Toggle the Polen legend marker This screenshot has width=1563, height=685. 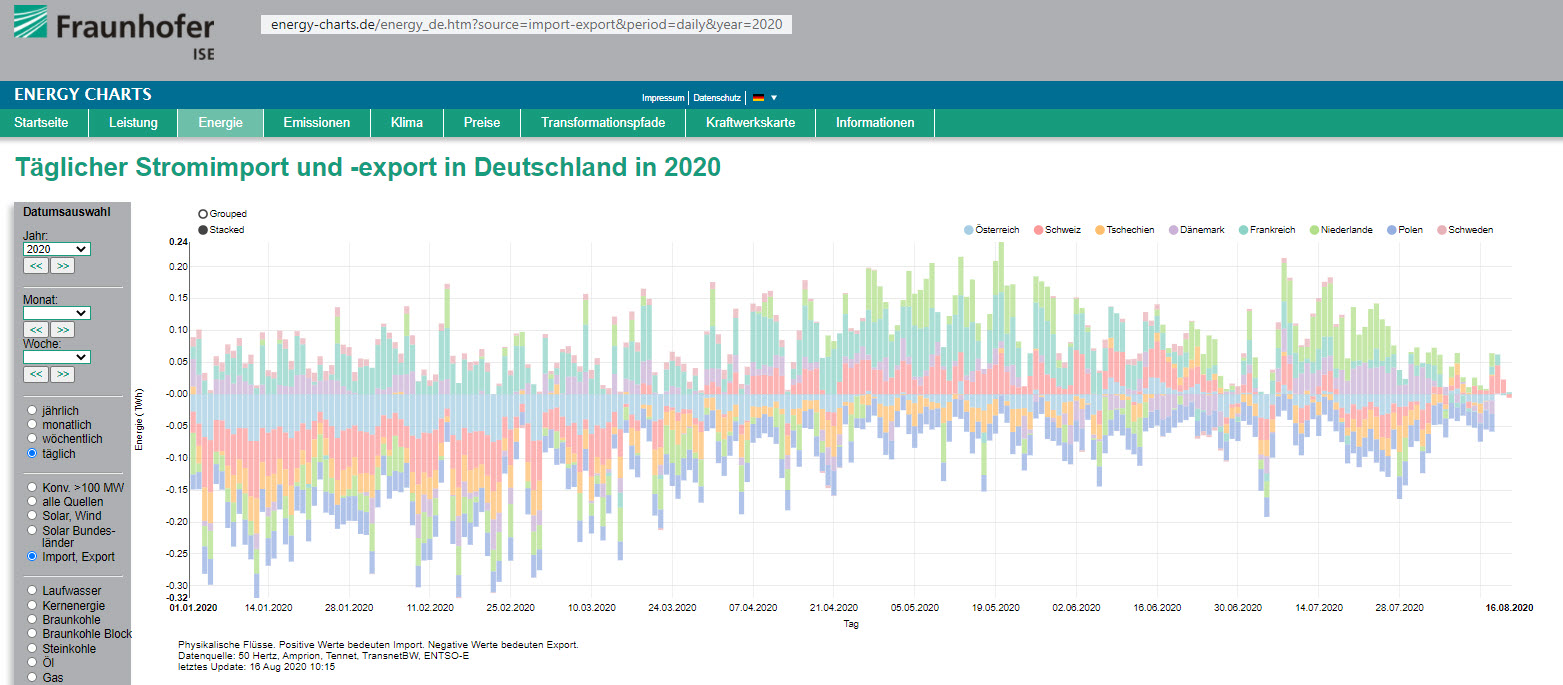(x=1392, y=230)
